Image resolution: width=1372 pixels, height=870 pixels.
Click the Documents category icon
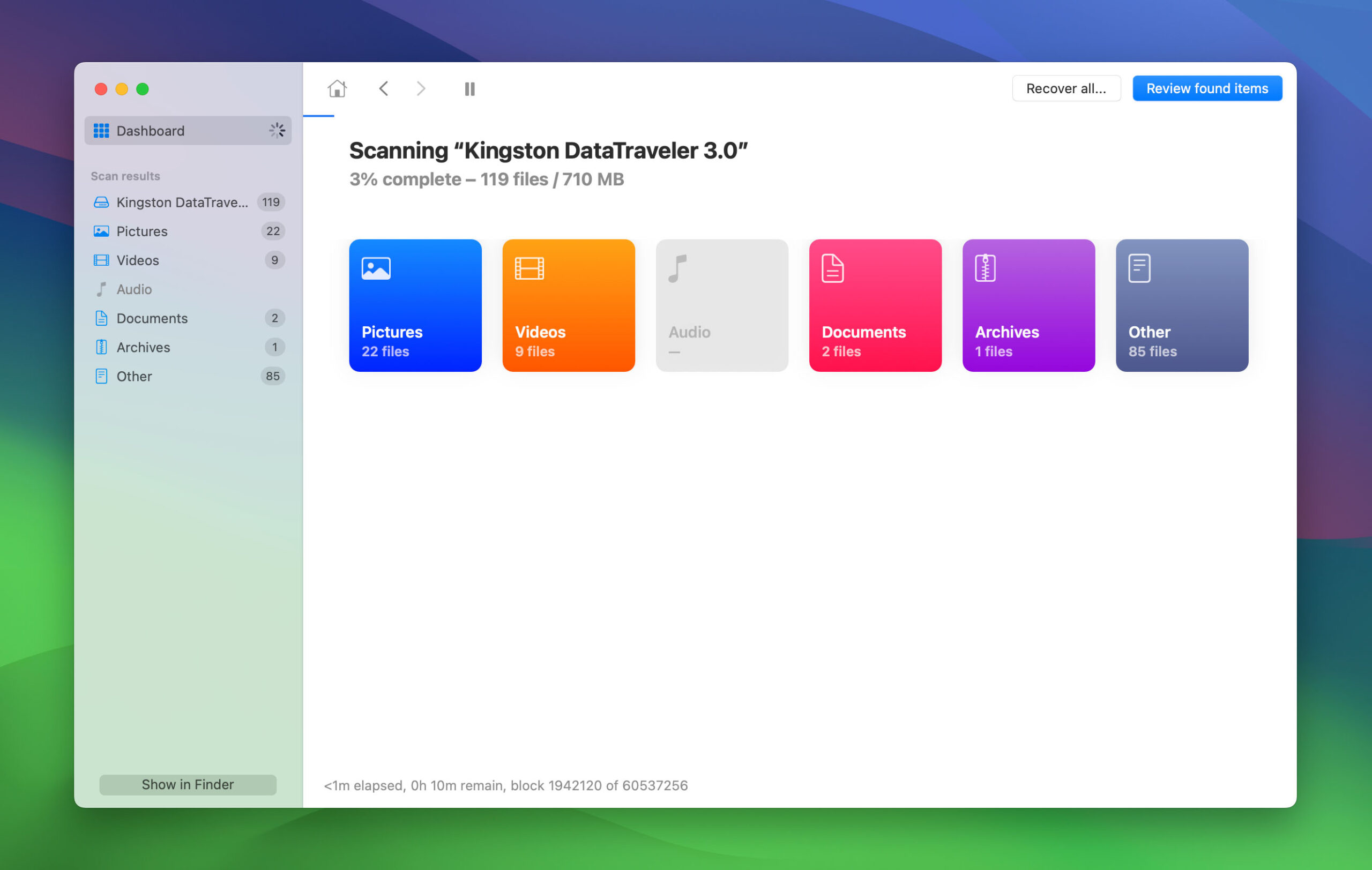(833, 267)
